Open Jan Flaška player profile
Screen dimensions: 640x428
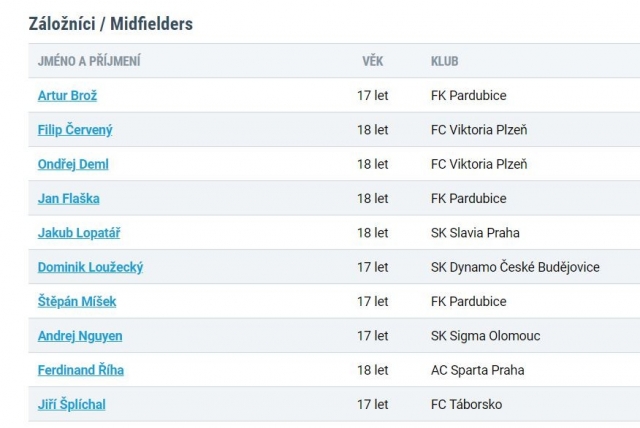coord(69,198)
